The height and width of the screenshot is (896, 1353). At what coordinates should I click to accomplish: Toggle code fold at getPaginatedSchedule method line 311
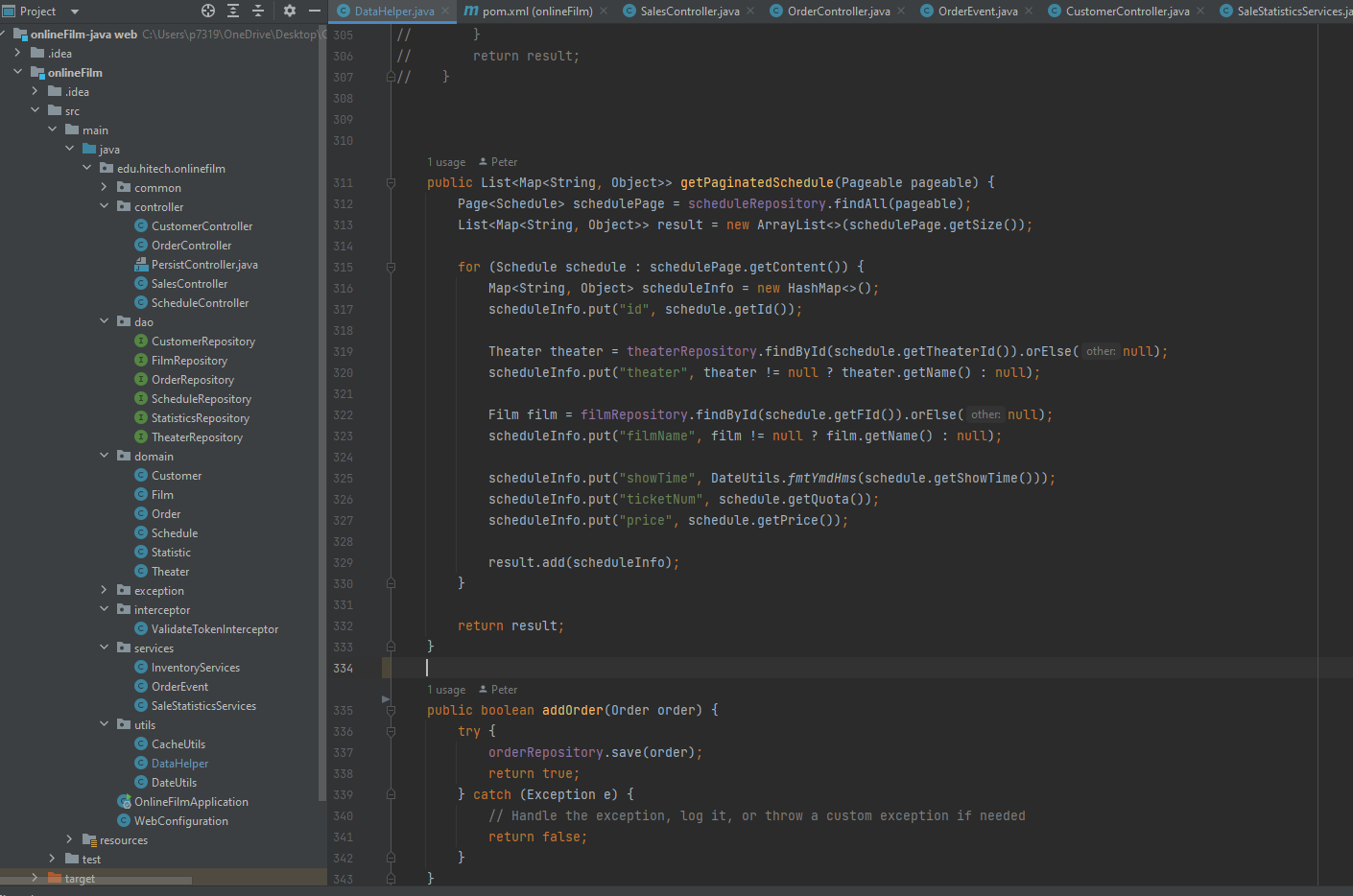pyautogui.click(x=391, y=182)
